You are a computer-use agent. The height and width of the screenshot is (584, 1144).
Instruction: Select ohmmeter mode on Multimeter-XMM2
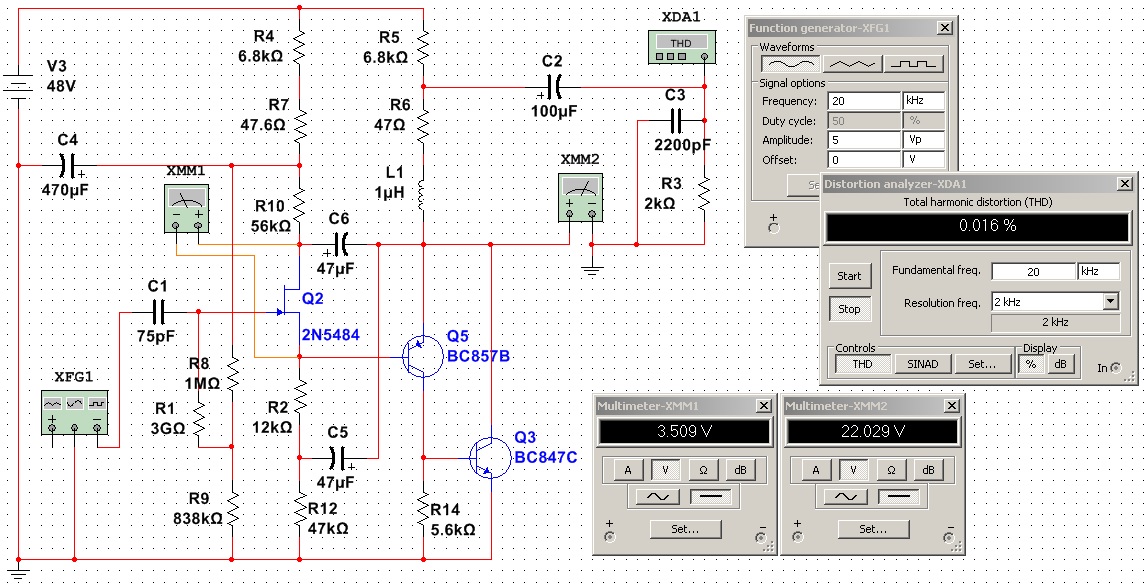click(891, 470)
